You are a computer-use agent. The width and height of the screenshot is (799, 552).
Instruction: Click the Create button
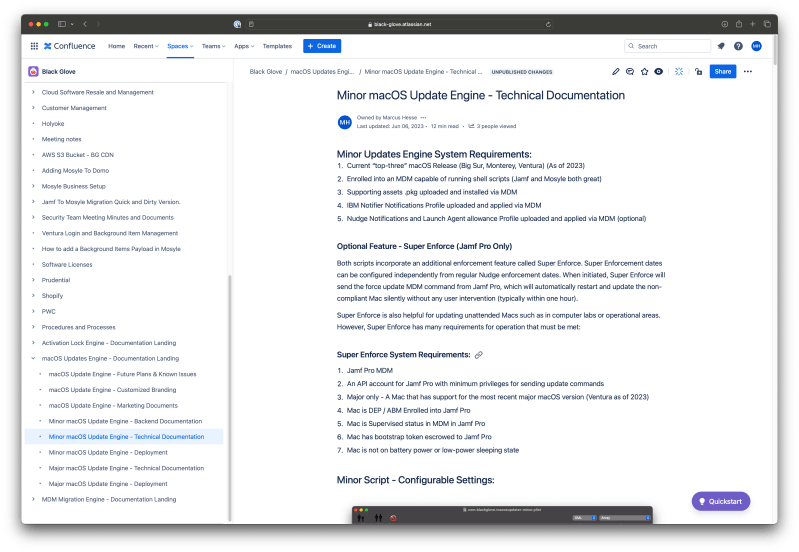tap(322, 46)
